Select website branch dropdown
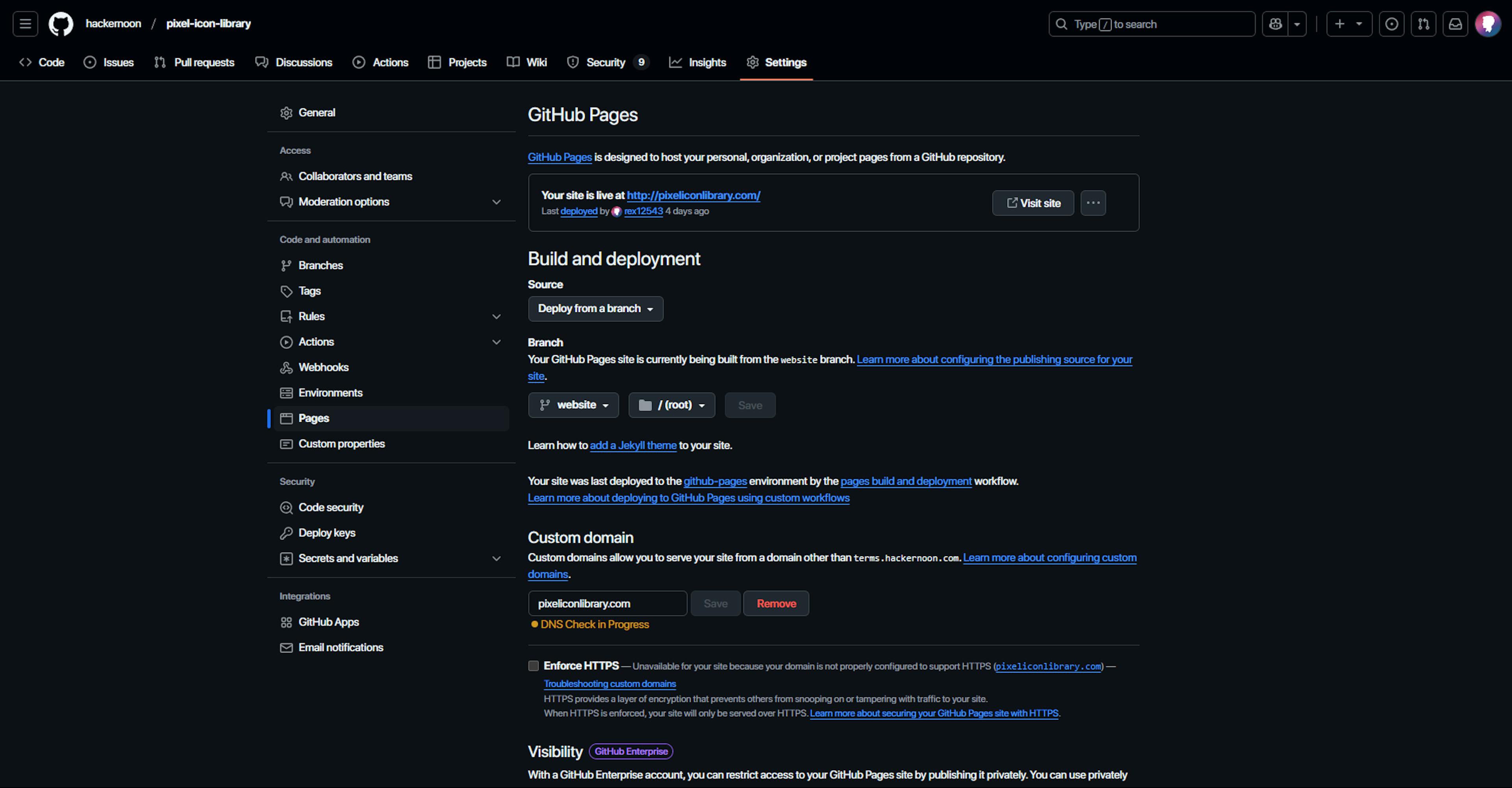1512x788 pixels. click(573, 405)
